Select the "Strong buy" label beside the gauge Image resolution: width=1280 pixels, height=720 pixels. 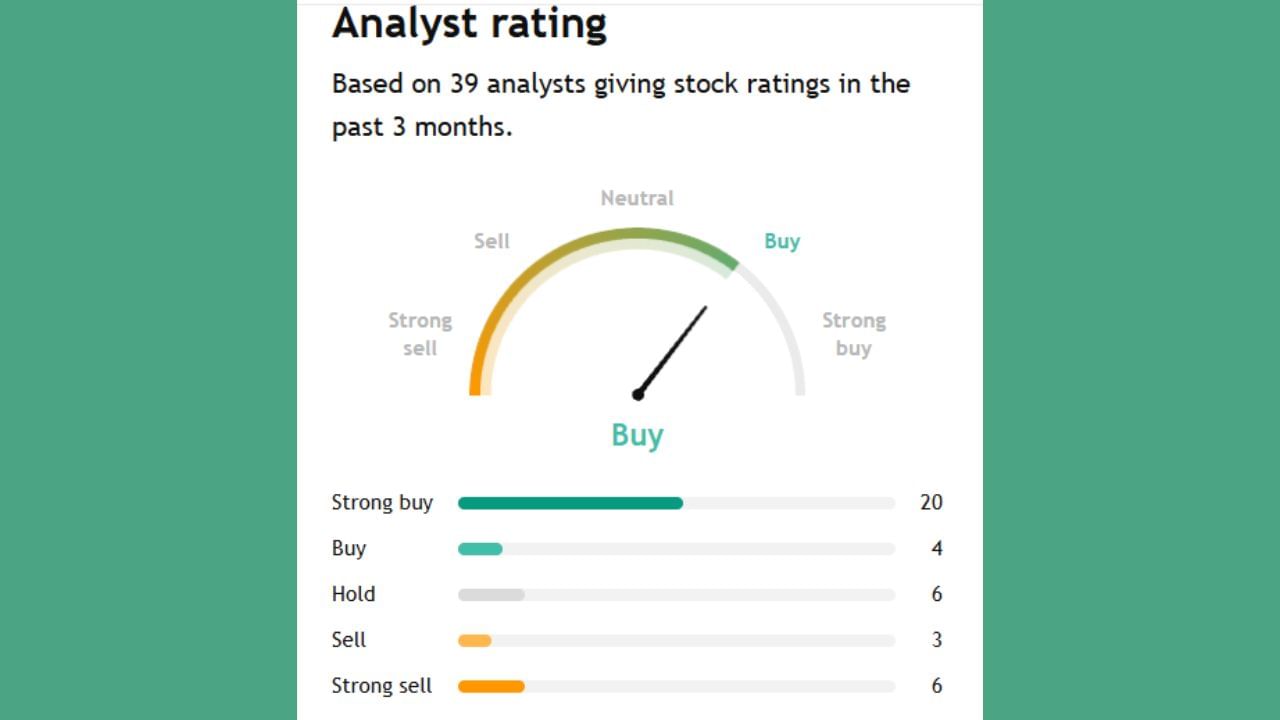[x=853, y=334]
